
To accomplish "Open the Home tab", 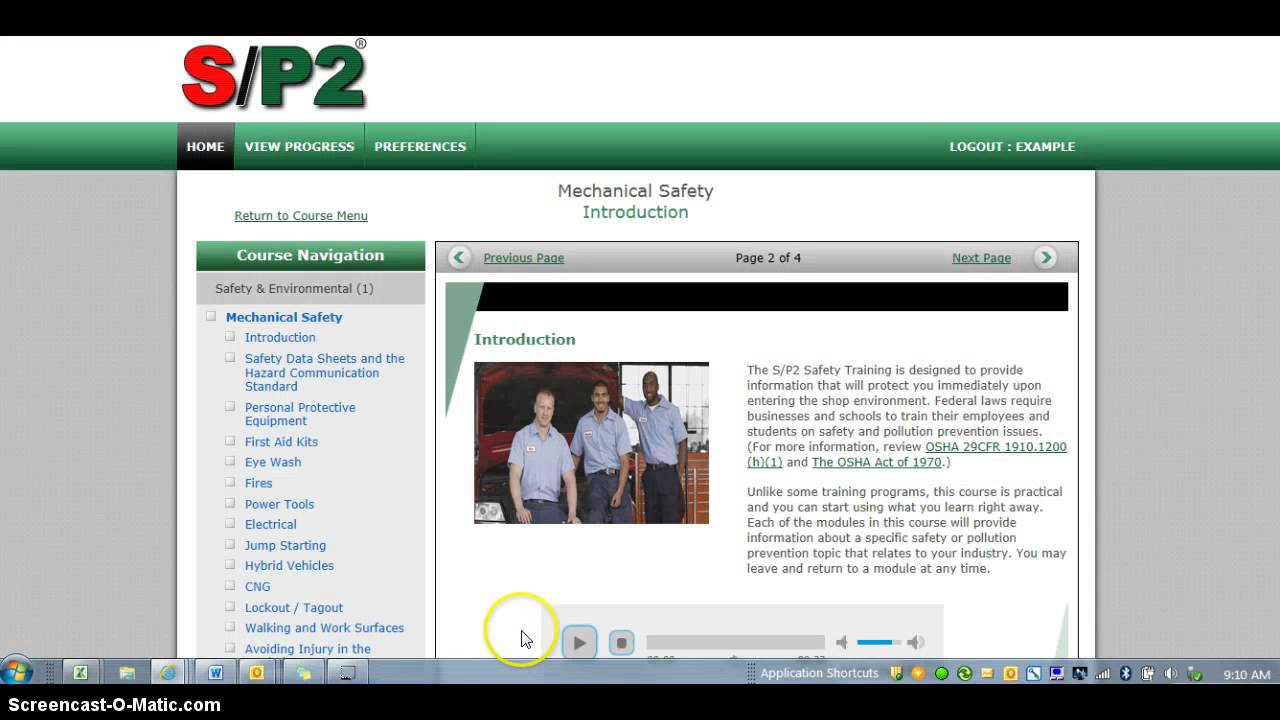I will (x=205, y=146).
